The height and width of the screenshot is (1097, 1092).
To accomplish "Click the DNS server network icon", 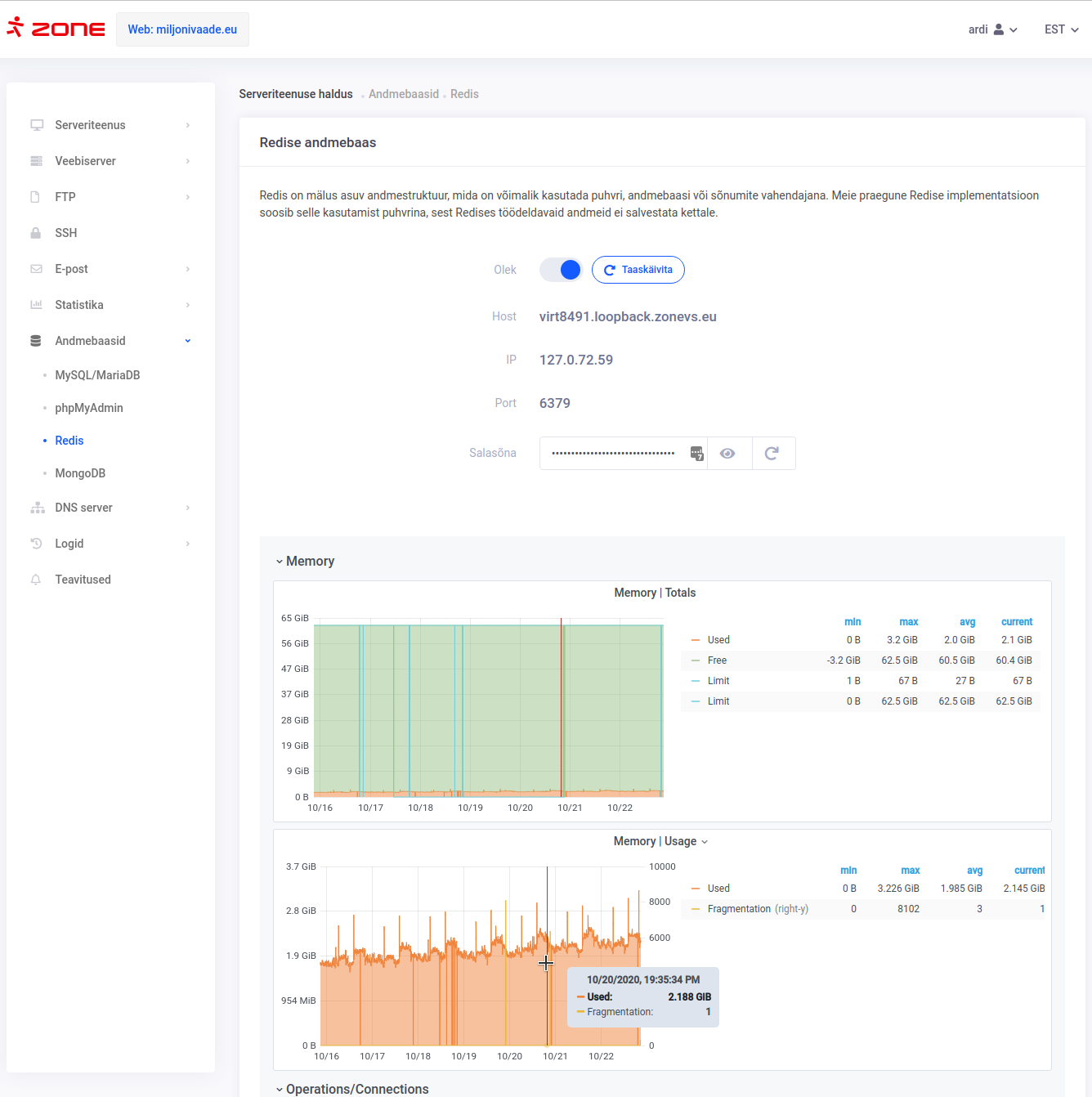I will [x=38, y=508].
